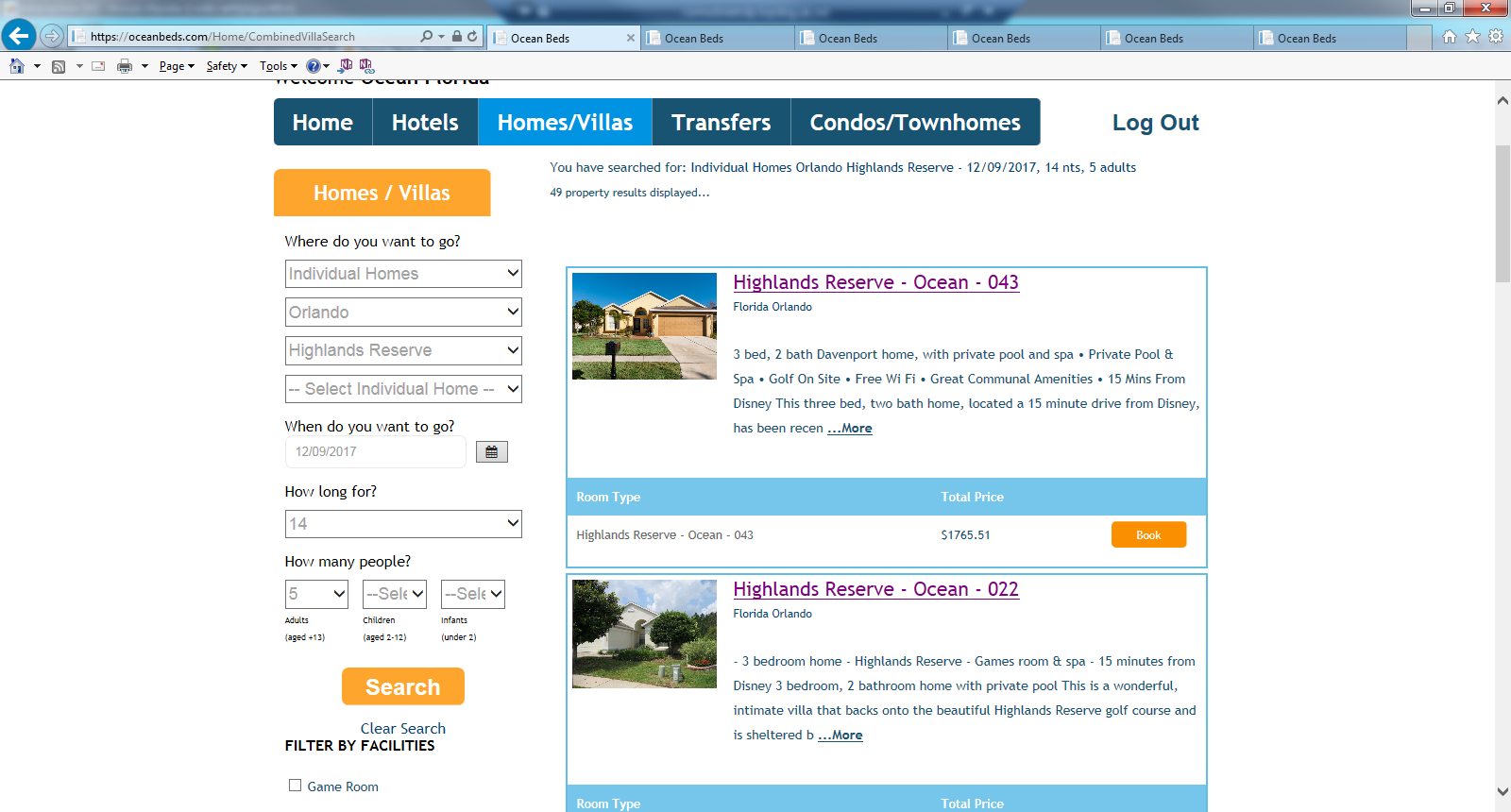Open the Individual Homes dropdown
Viewport: 1511px width, 812px height.
tap(403, 274)
